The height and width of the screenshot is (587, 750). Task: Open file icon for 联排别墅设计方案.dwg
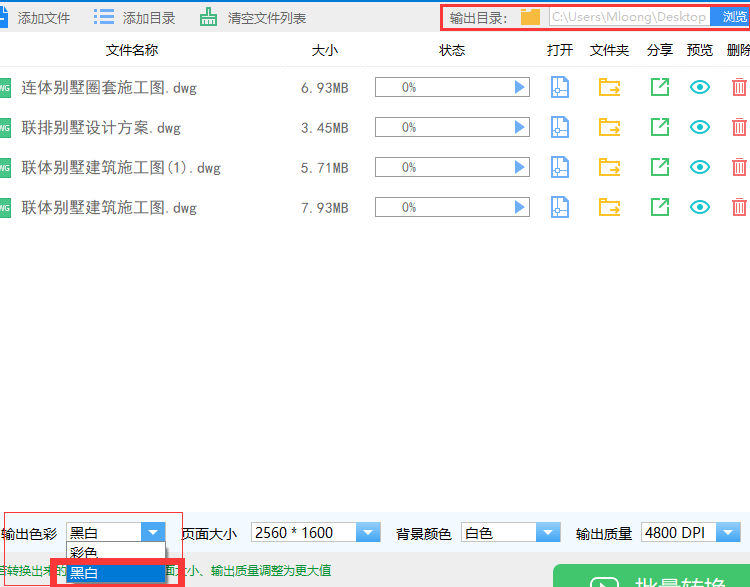(560, 127)
